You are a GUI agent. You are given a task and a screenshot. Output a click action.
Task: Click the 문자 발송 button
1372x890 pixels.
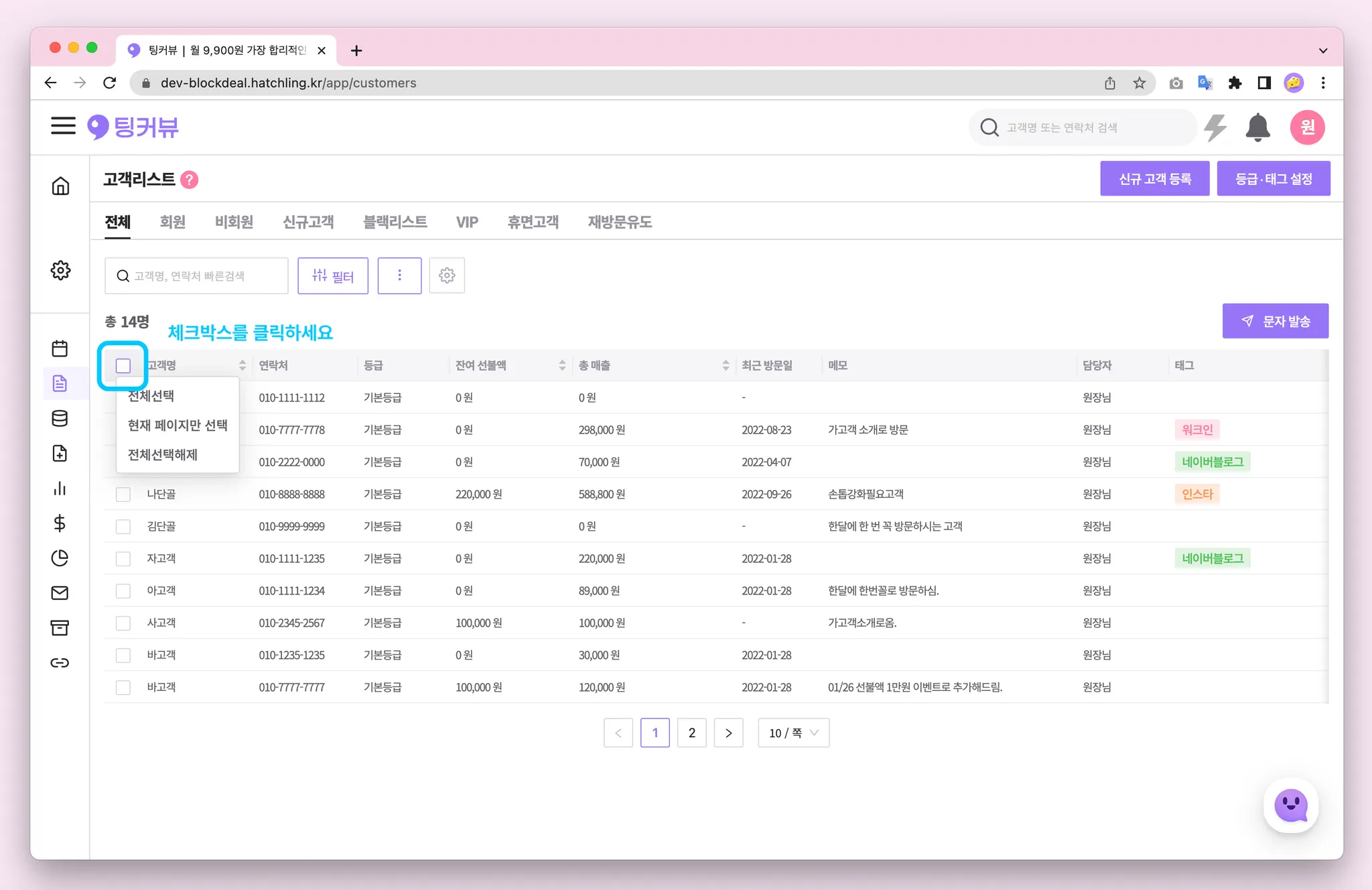pyautogui.click(x=1275, y=321)
